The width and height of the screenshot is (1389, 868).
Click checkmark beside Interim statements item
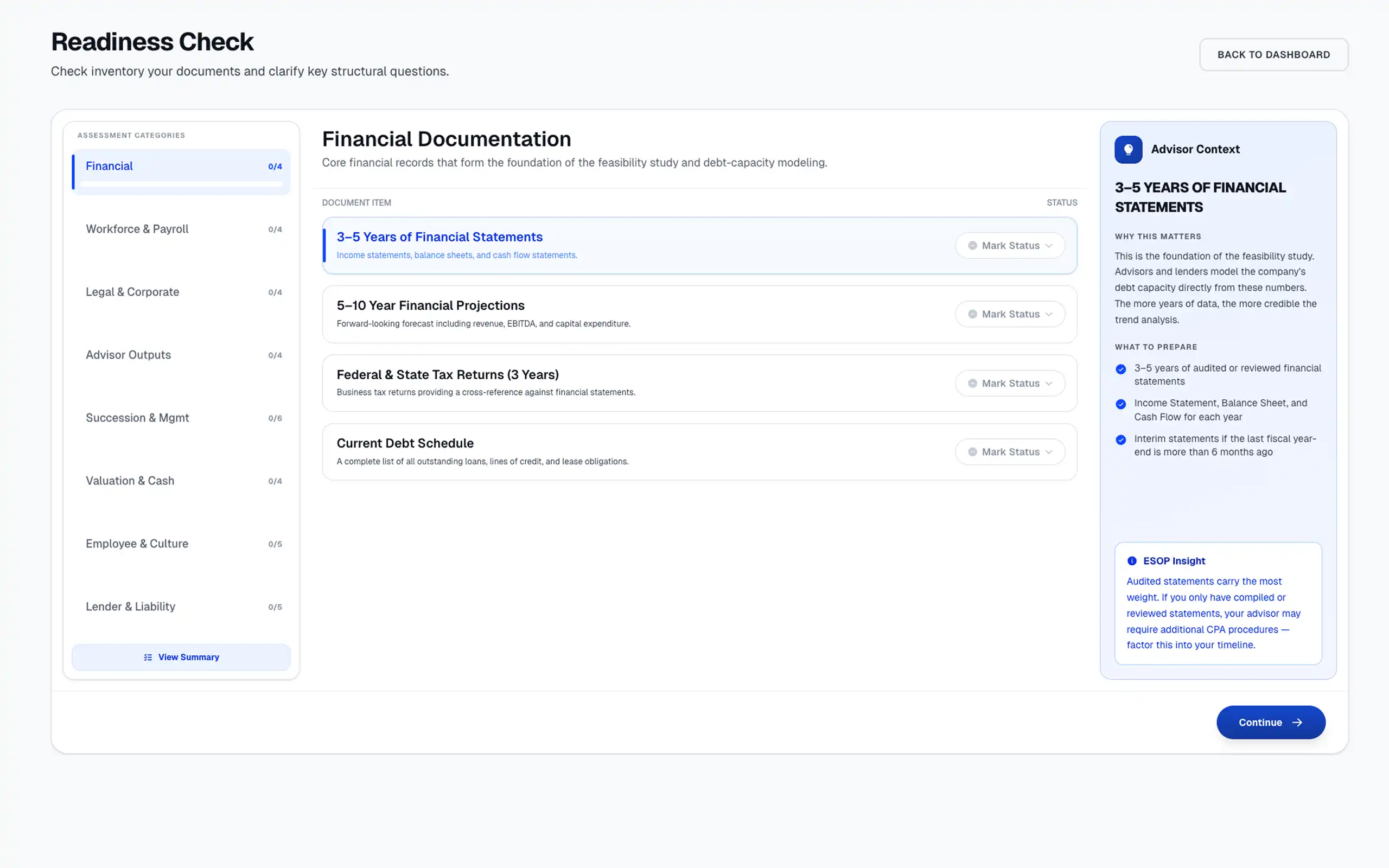tap(1120, 440)
